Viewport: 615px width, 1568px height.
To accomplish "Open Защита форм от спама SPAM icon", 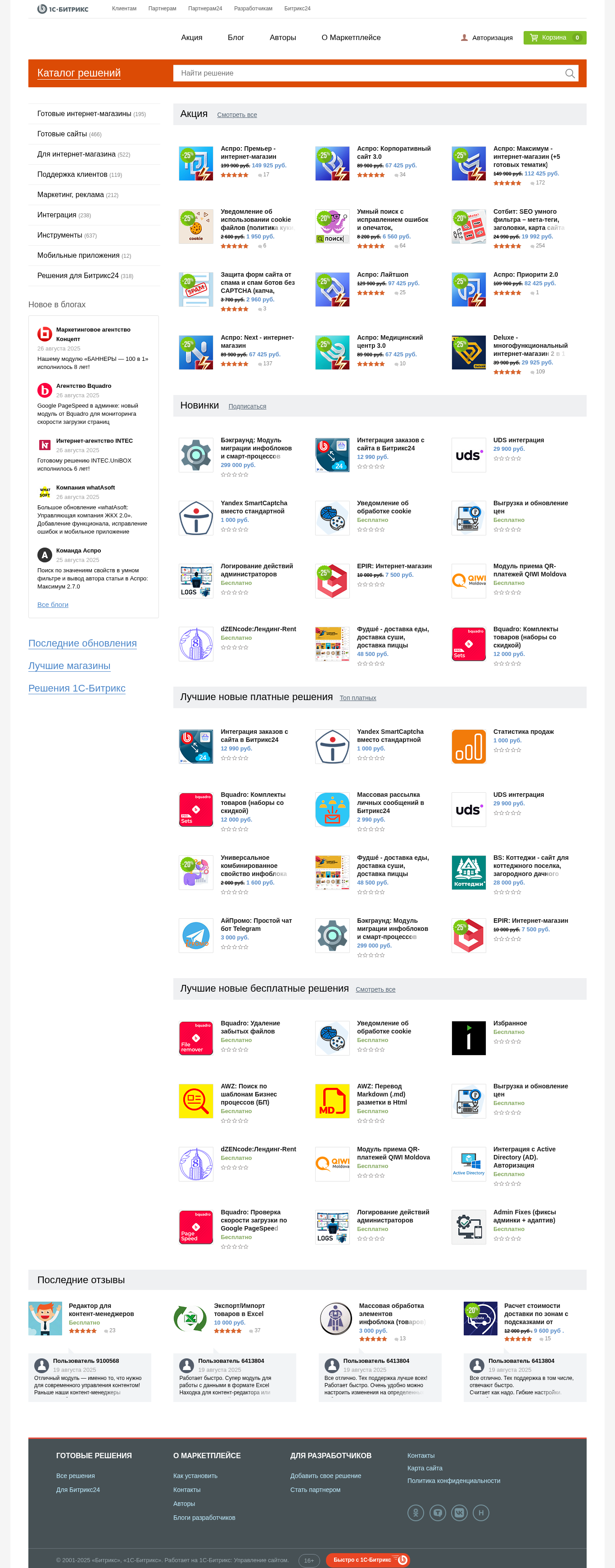I will click(196, 289).
